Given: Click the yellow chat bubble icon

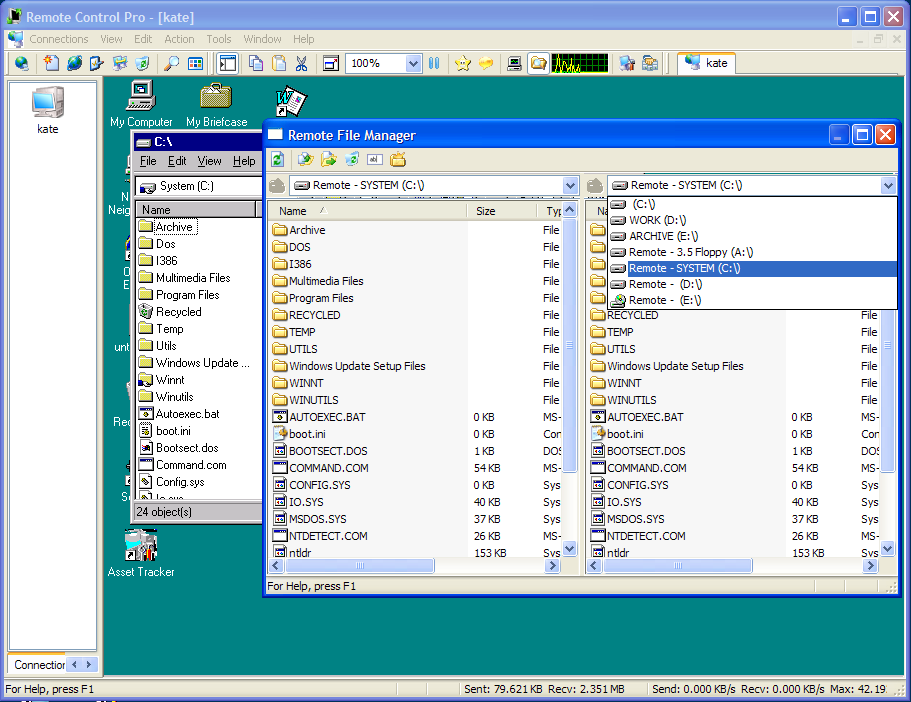Looking at the screenshot, I should [x=486, y=63].
